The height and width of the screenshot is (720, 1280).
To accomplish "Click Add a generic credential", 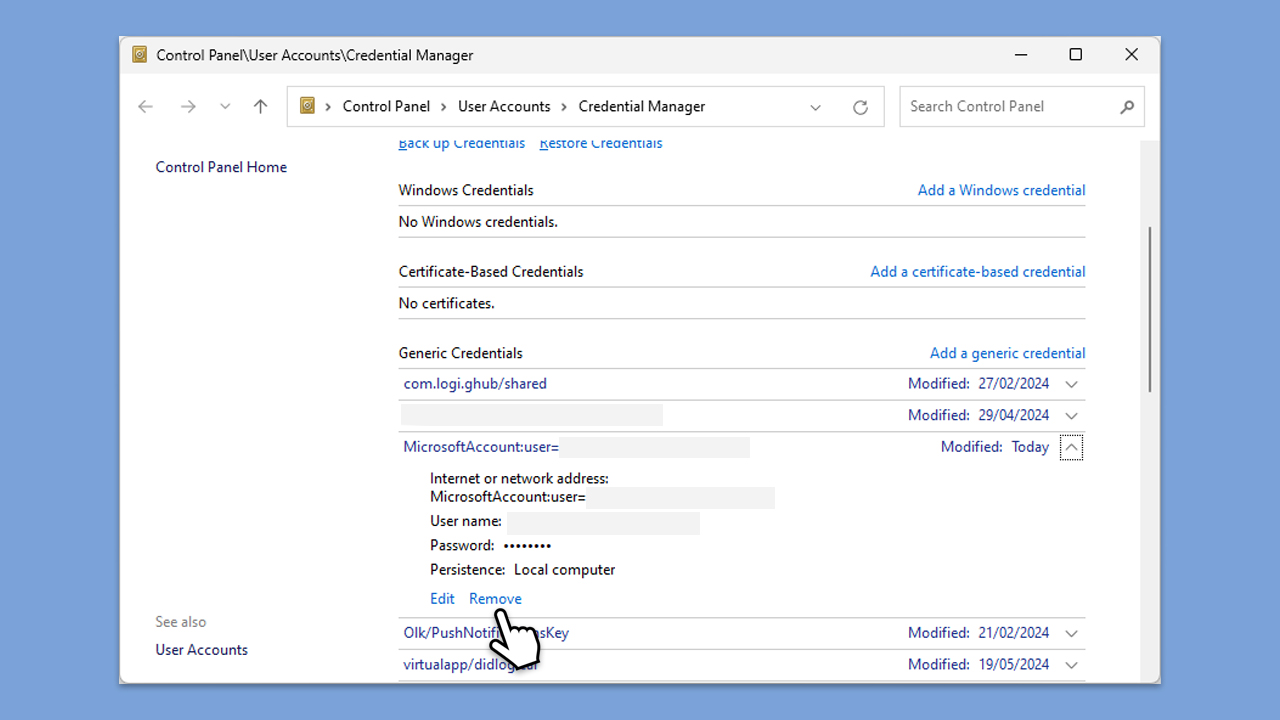I will [1007, 353].
